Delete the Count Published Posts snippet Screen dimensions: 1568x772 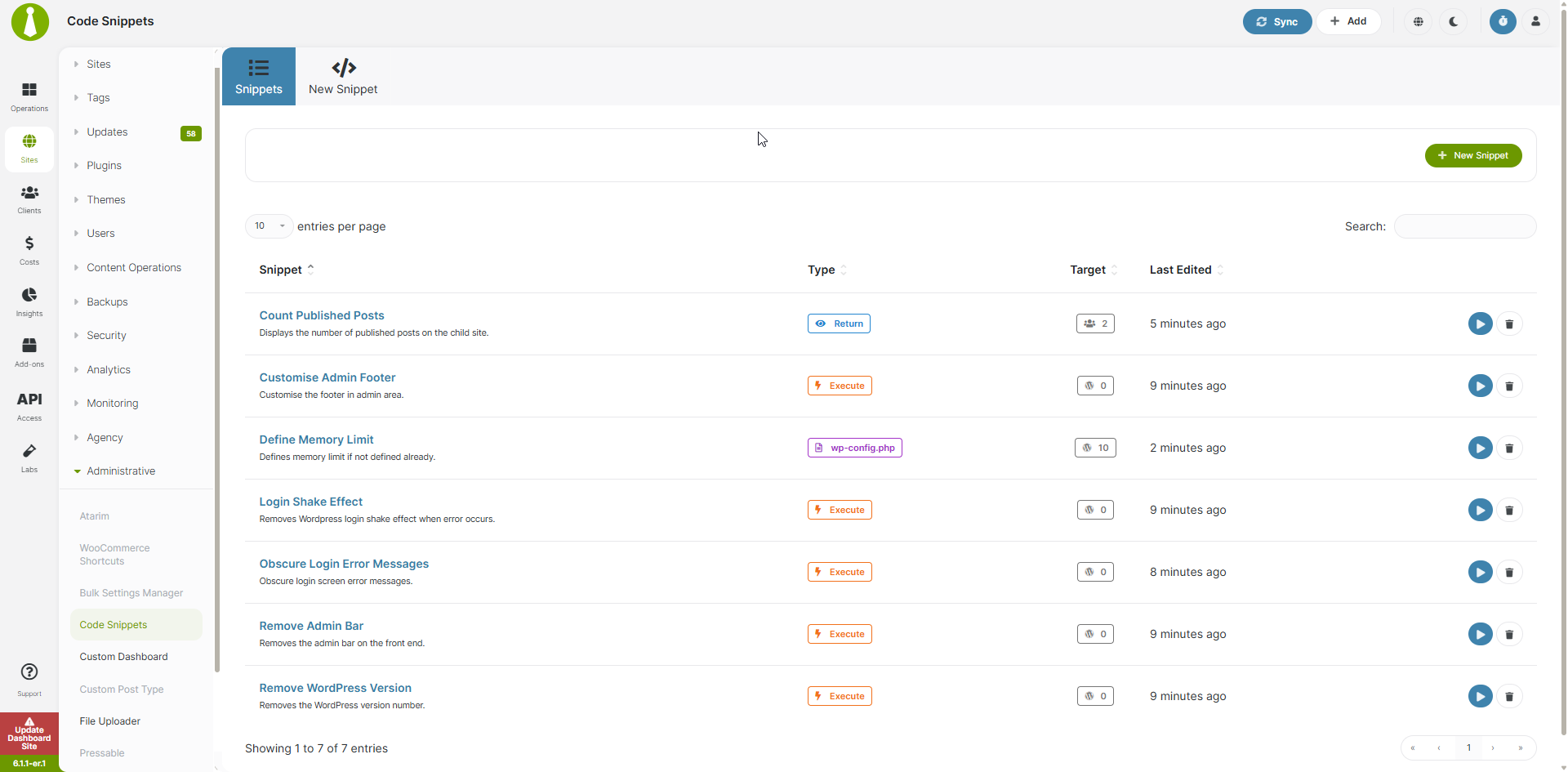pyautogui.click(x=1509, y=324)
